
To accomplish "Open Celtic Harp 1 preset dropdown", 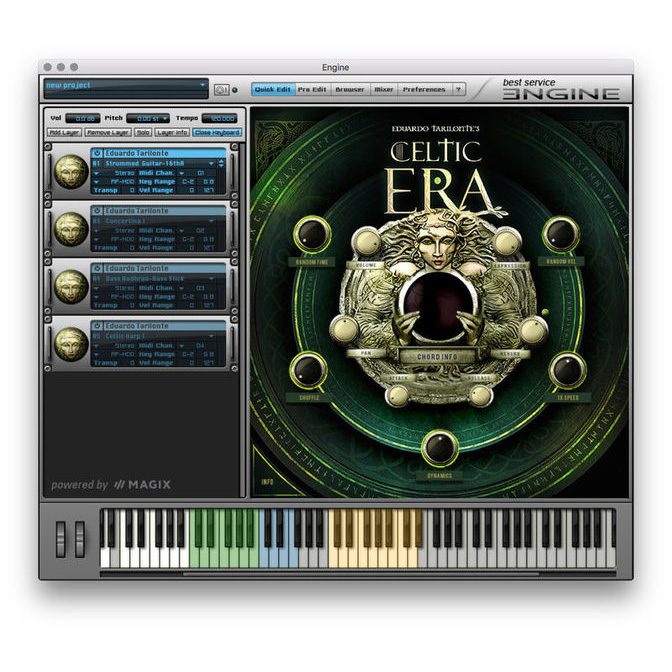I will [x=211, y=336].
